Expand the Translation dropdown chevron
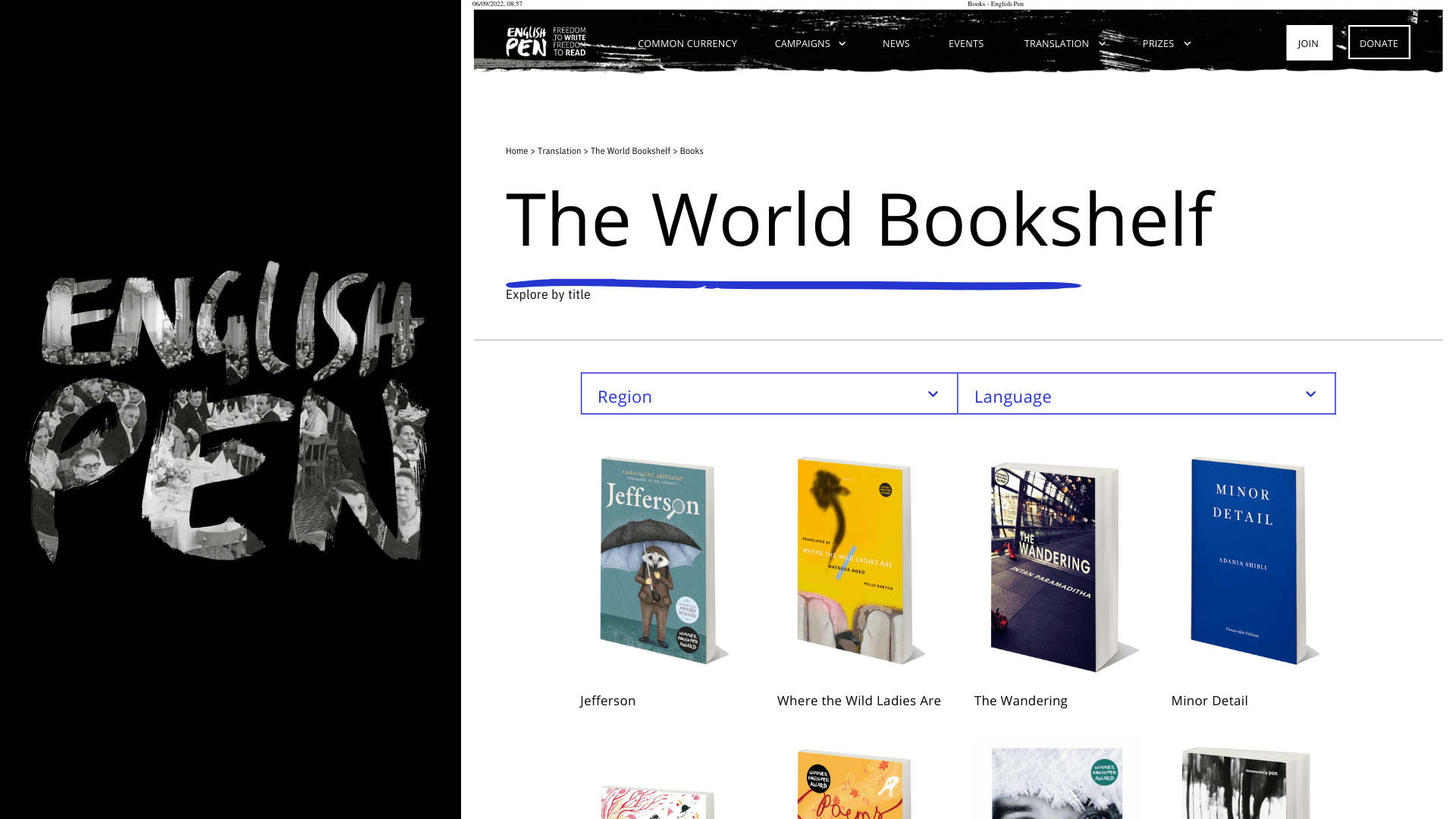 (x=1102, y=44)
